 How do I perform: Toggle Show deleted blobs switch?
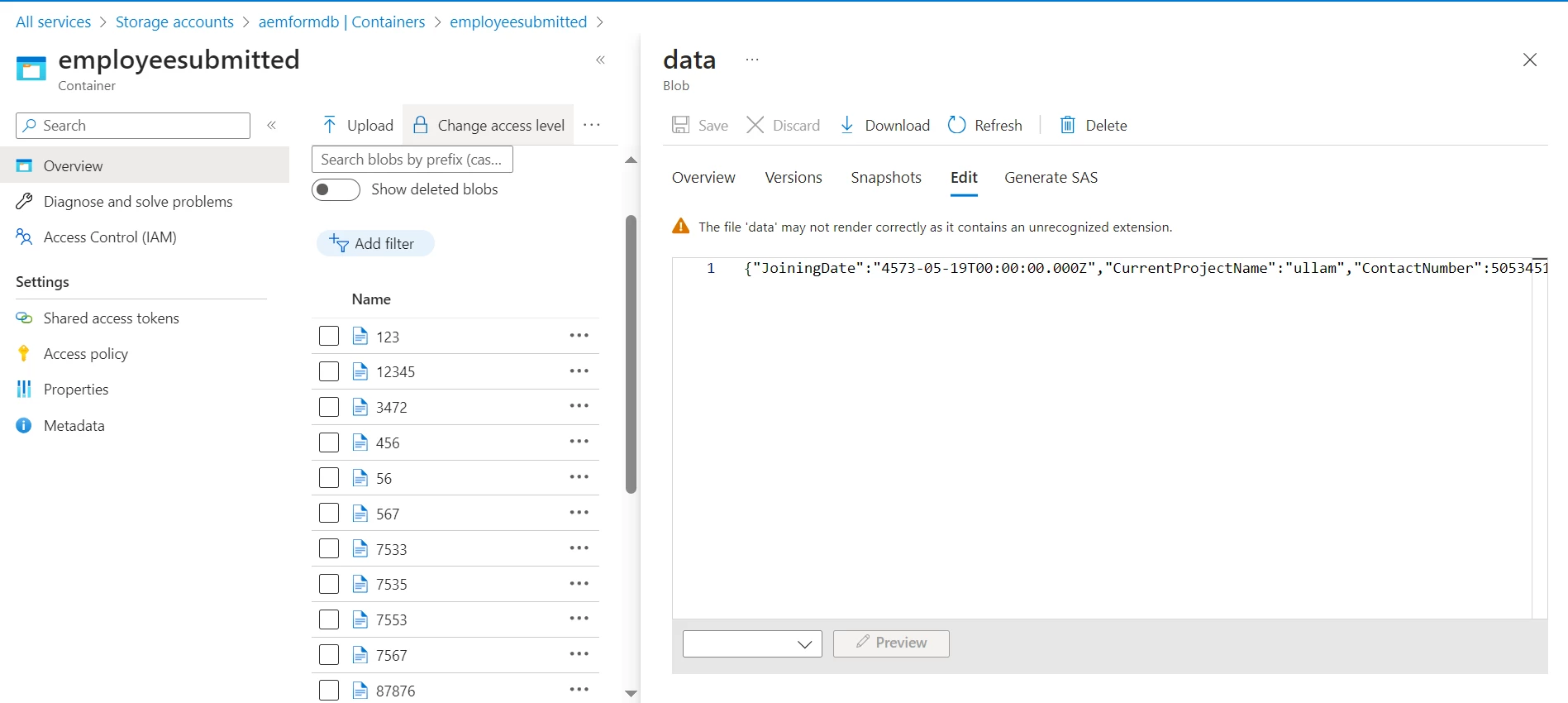click(336, 189)
